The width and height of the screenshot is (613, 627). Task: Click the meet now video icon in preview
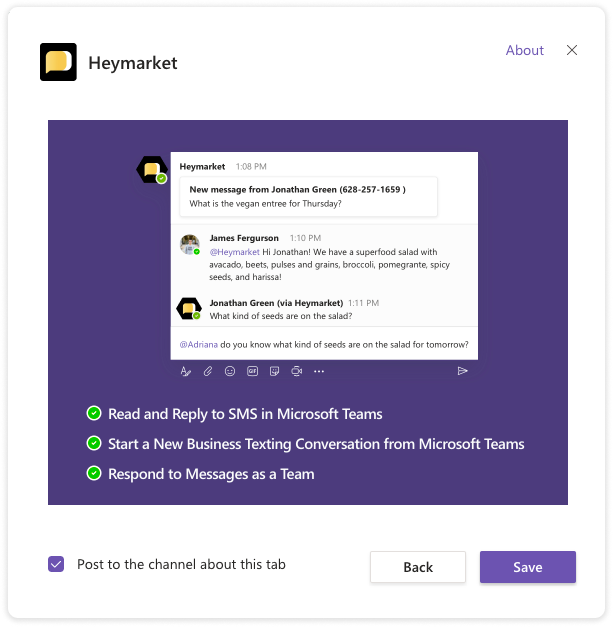coord(297,371)
